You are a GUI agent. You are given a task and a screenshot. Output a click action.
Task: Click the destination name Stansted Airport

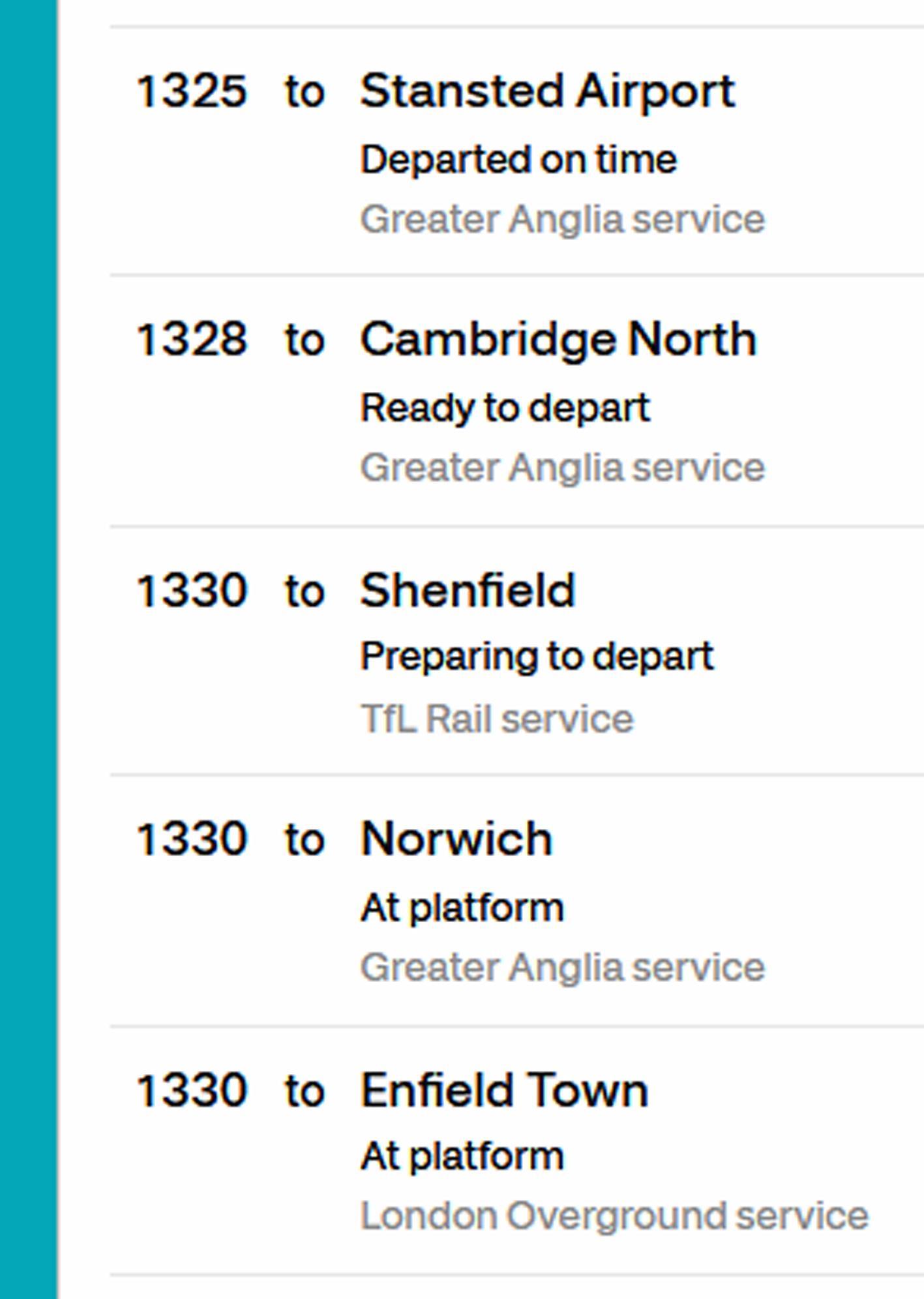coord(548,91)
